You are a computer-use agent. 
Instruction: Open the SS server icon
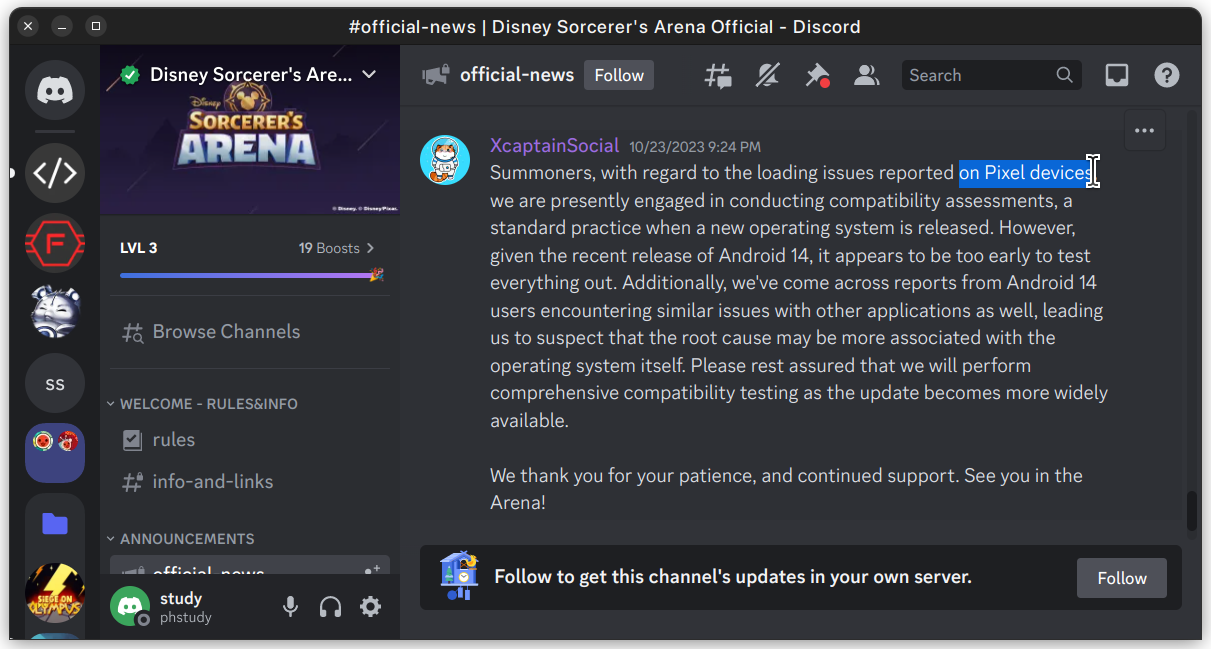pos(55,383)
